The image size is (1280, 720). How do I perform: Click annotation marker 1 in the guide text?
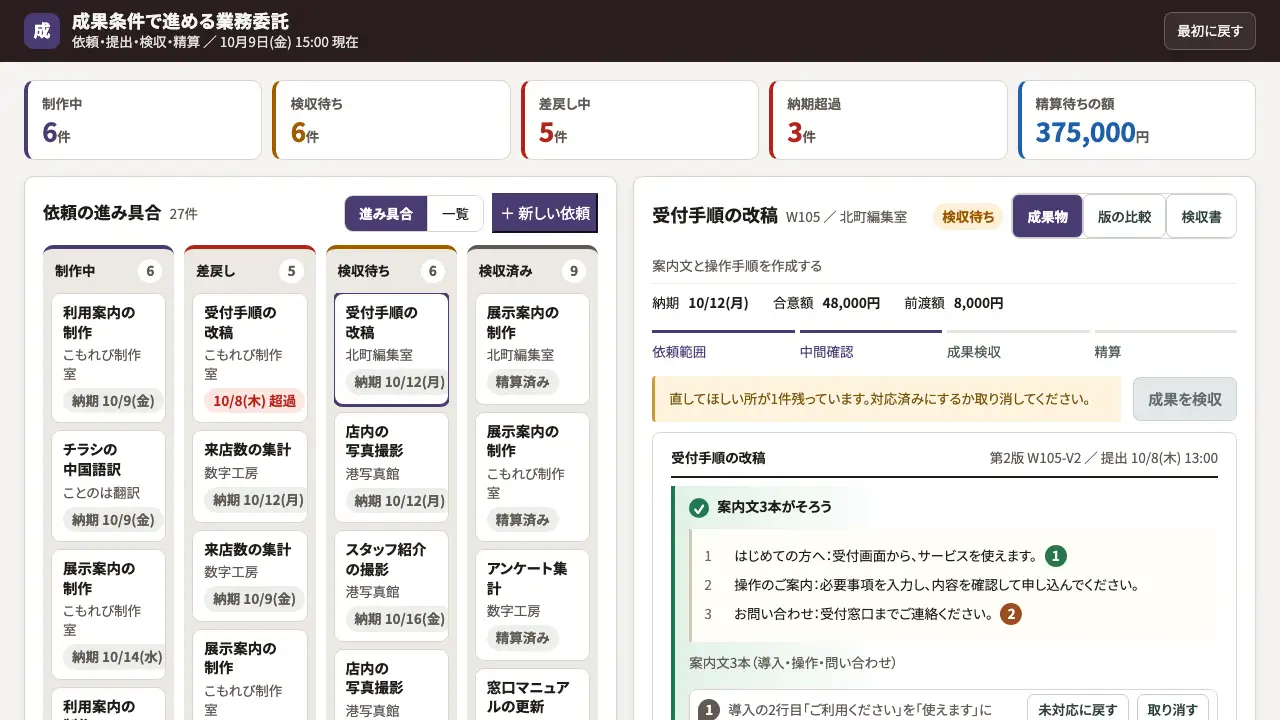1056,556
